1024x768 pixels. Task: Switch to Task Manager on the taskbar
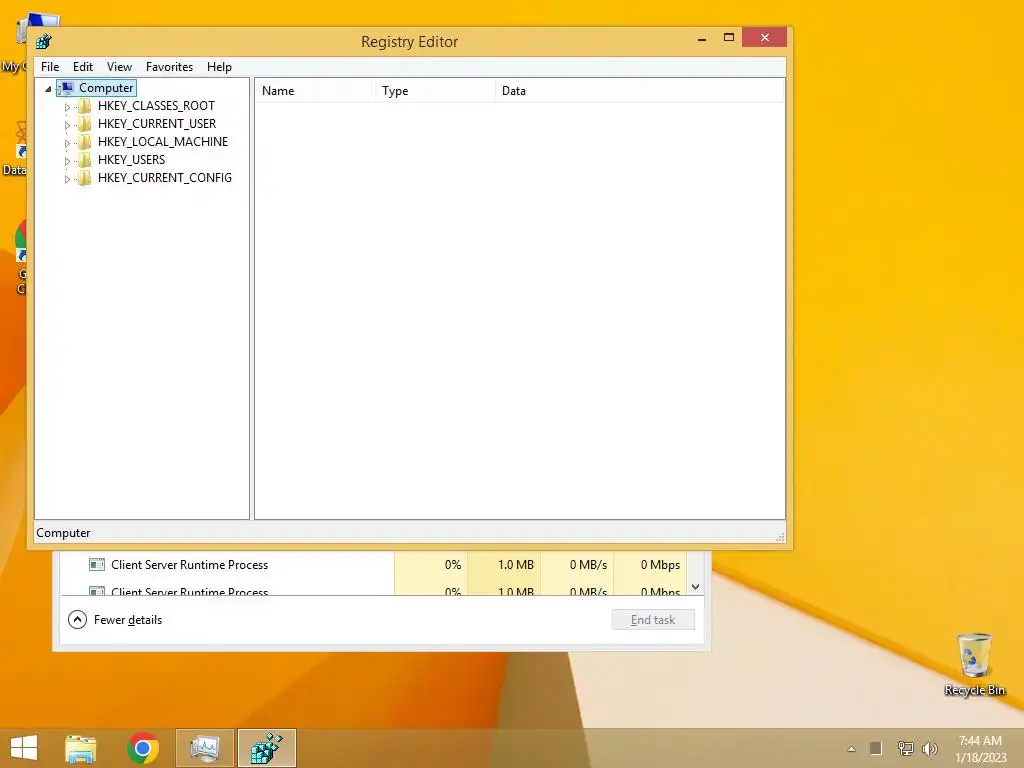tap(204, 748)
